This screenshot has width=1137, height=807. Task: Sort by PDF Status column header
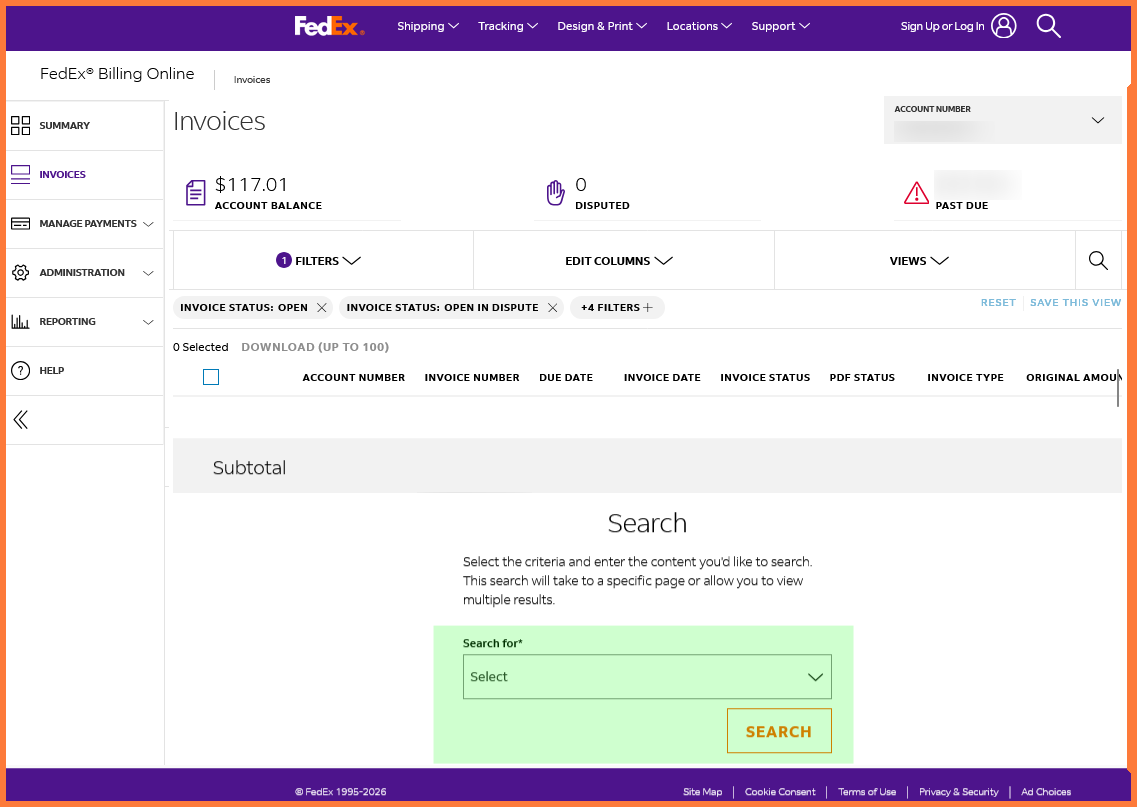tap(862, 378)
